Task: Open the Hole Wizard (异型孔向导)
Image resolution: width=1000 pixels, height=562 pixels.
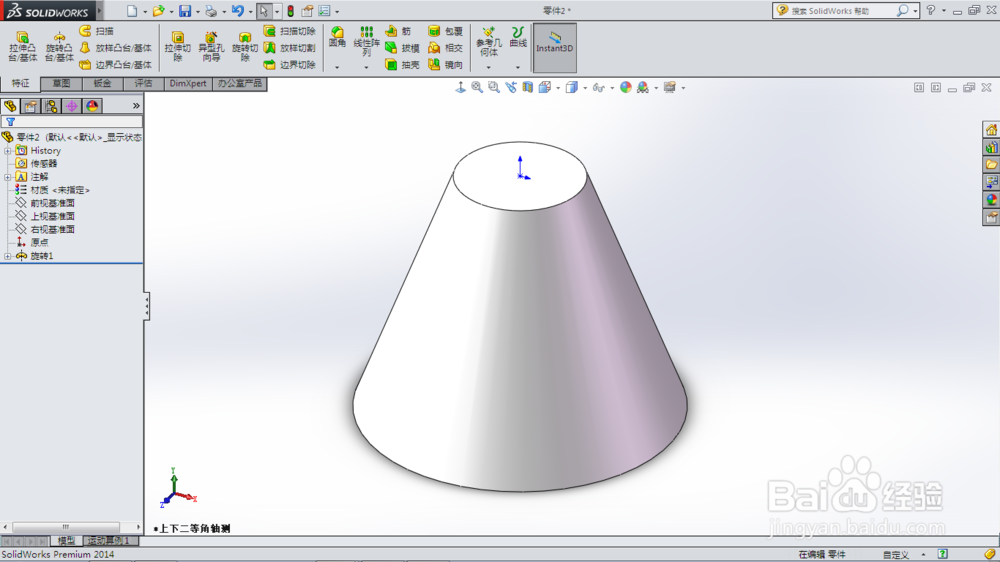Action: point(210,47)
